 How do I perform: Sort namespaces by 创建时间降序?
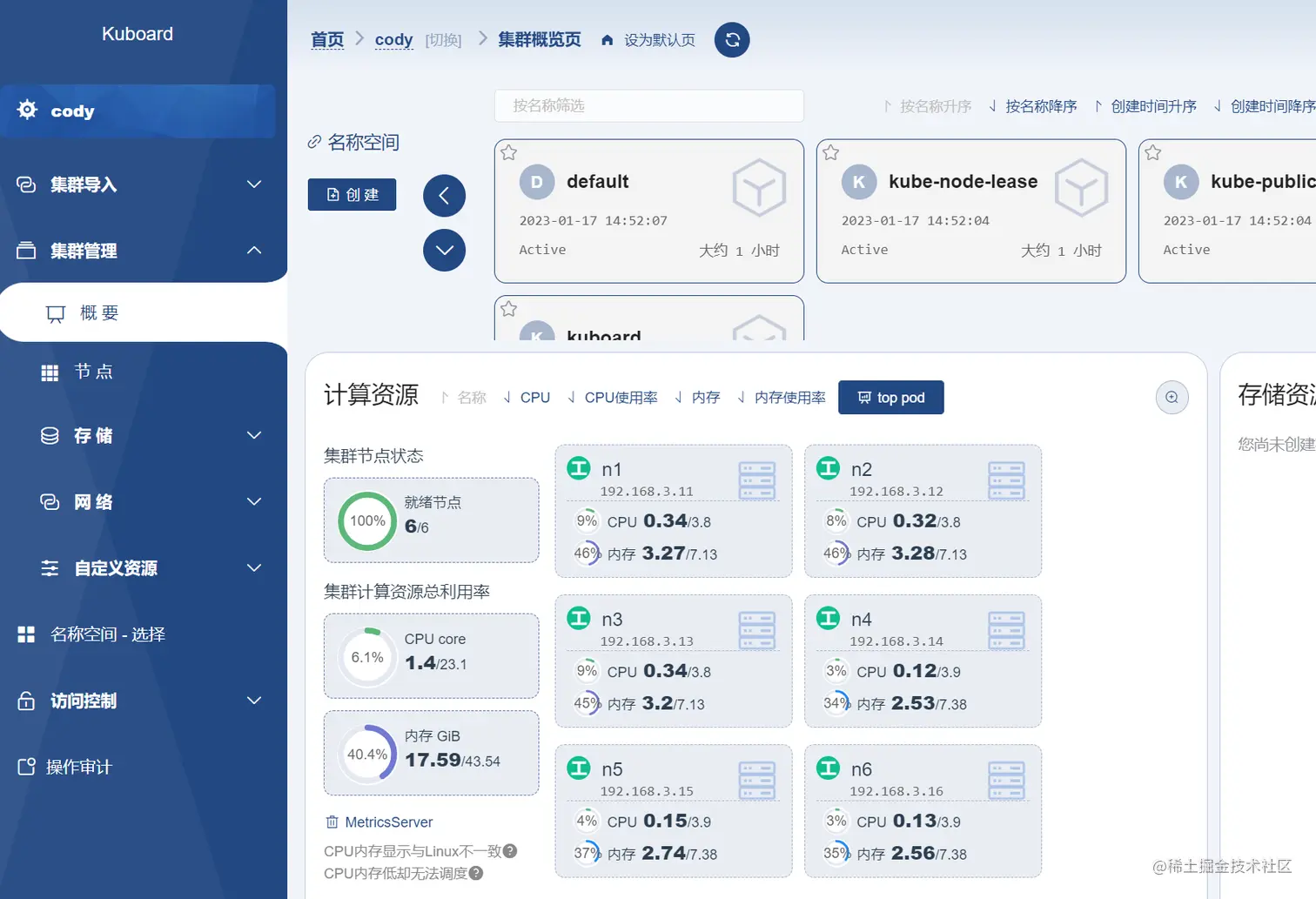tap(1264, 106)
